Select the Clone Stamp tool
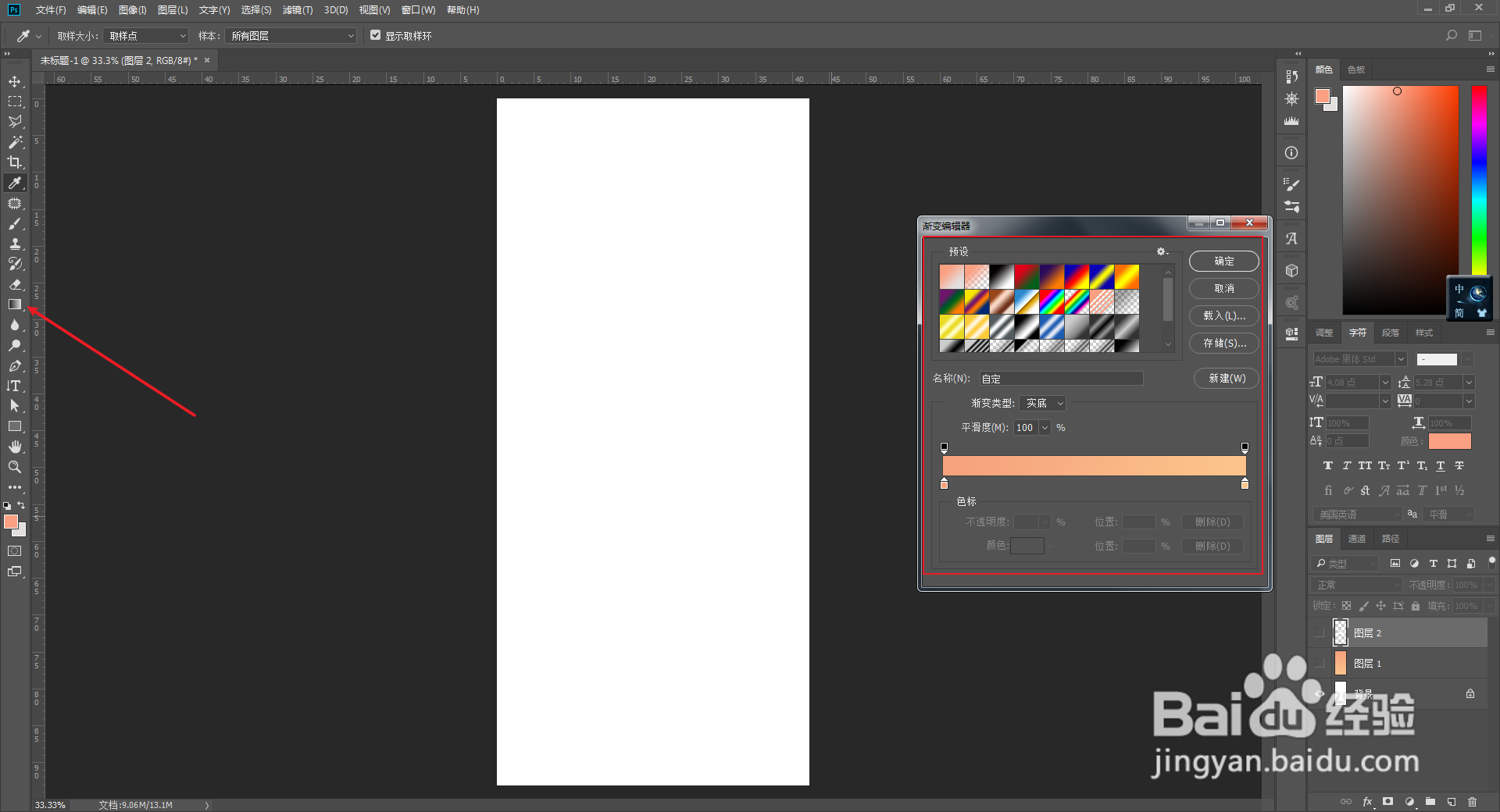Image resolution: width=1500 pixels, height=812 pixels. click(x=15, y=244)
